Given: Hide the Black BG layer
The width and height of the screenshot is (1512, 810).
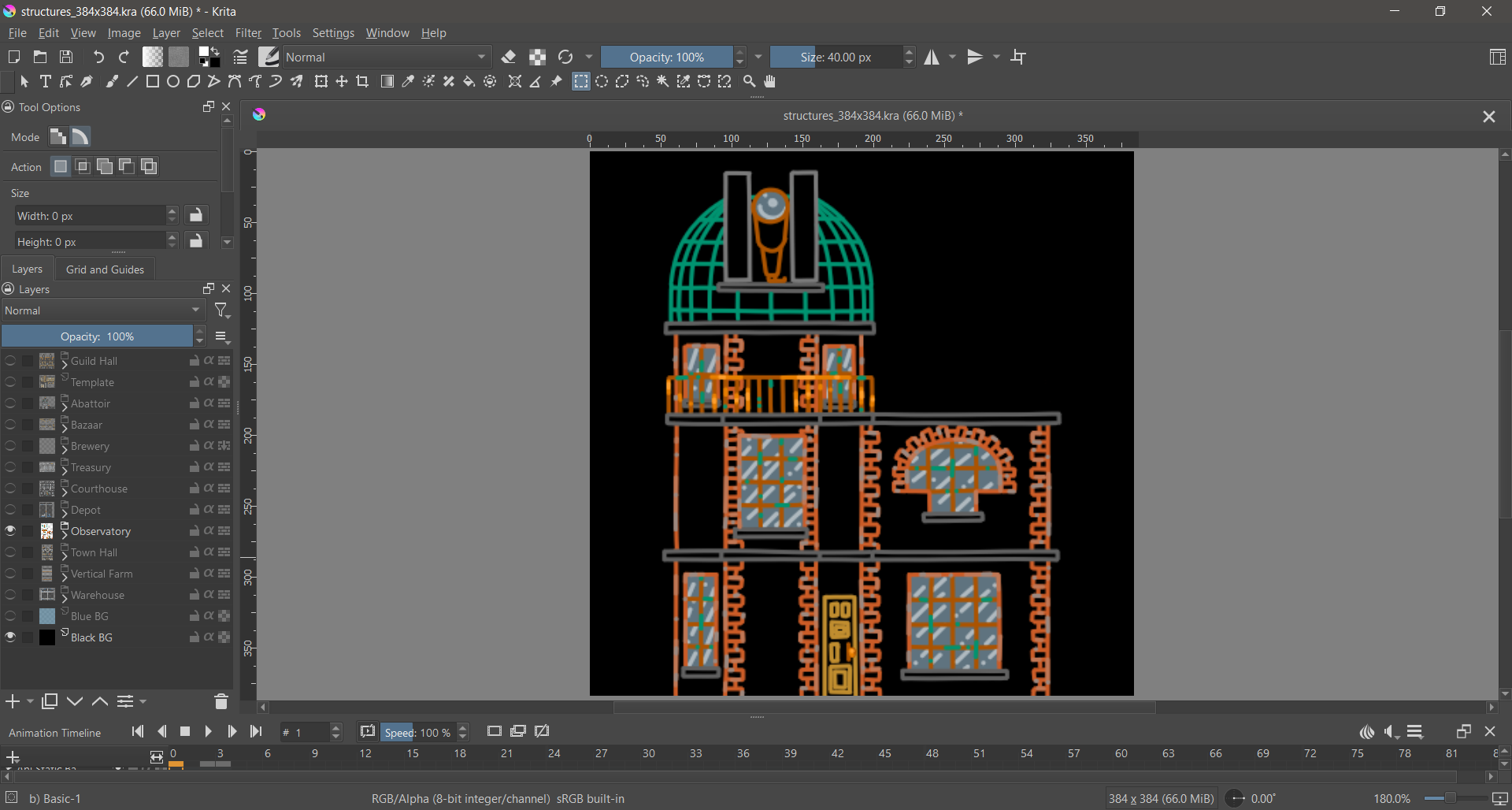Looking at the screenshot, I should coord(10,637).
